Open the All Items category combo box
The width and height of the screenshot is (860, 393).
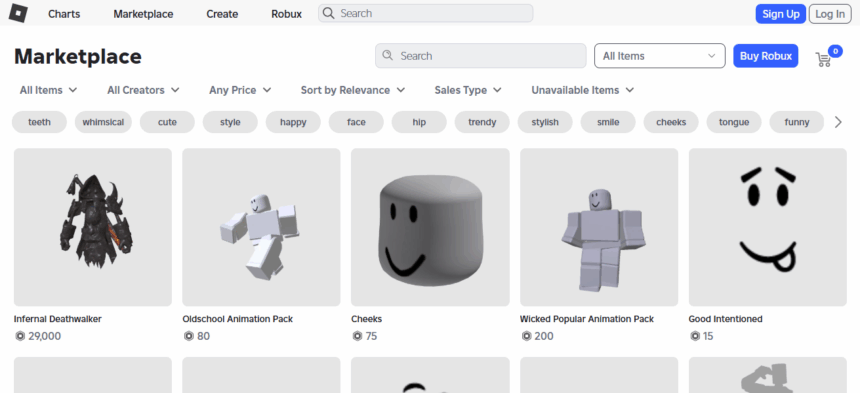pos(660,56)
